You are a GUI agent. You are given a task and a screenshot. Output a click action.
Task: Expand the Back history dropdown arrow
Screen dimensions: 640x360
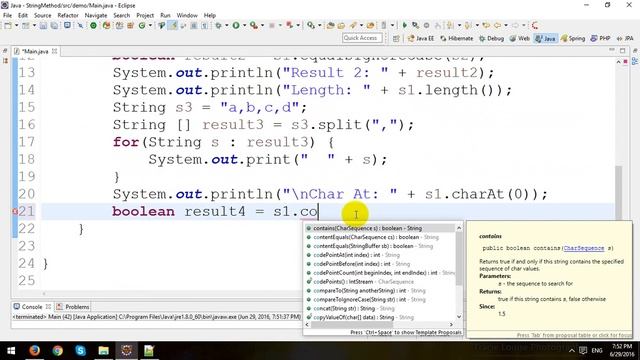506,25
